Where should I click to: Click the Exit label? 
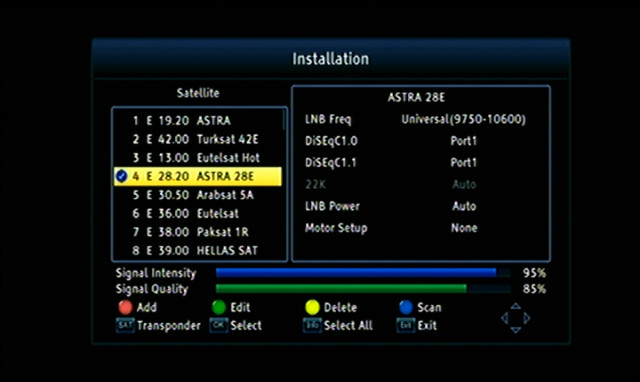[x=427, y=326]
